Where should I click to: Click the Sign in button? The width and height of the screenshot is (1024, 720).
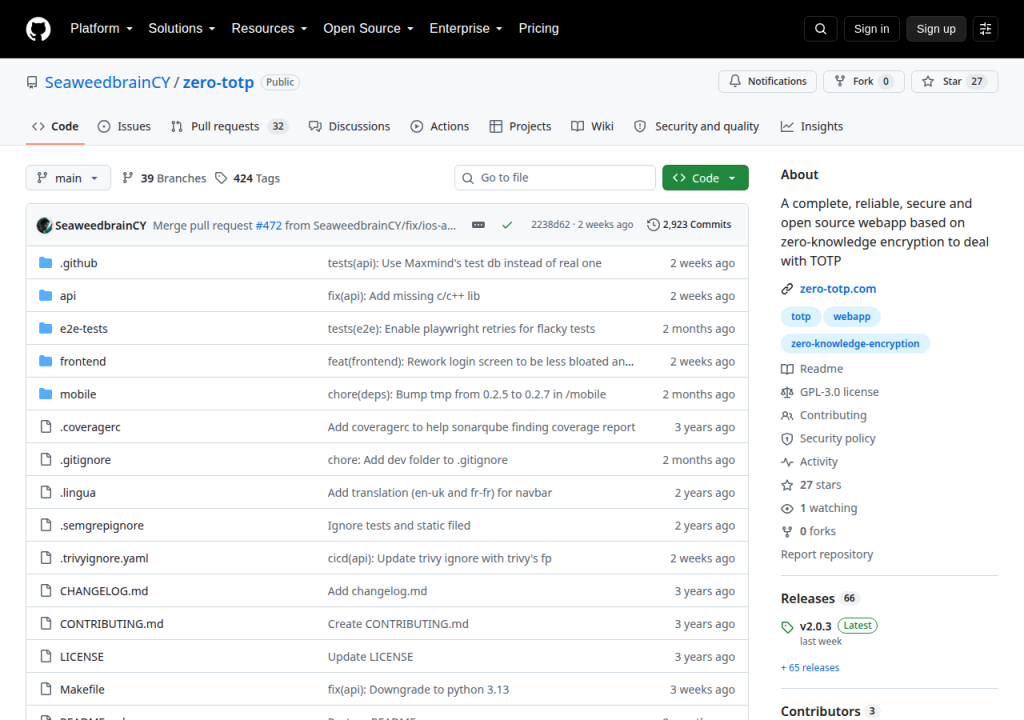[871, 29]
